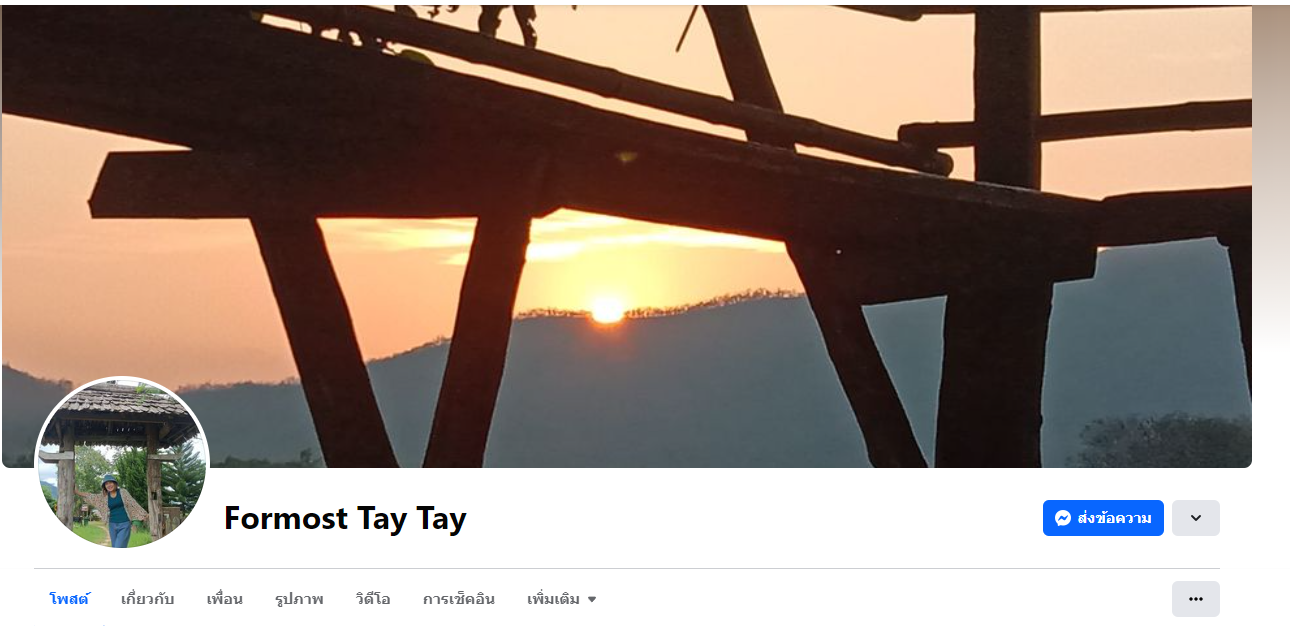Open the การเช็คอิน tab
The width and height of the screenshot is (1290, 626).
tap(459, 599)
